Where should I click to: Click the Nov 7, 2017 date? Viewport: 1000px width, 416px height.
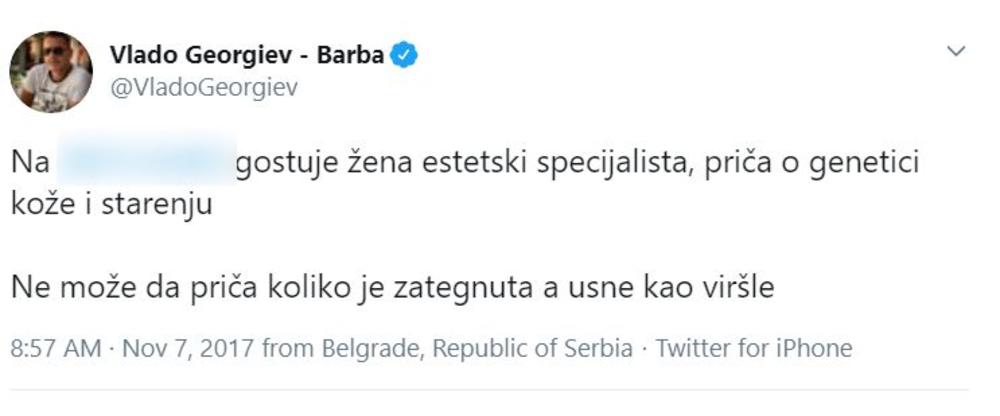(x=178, y=349)
